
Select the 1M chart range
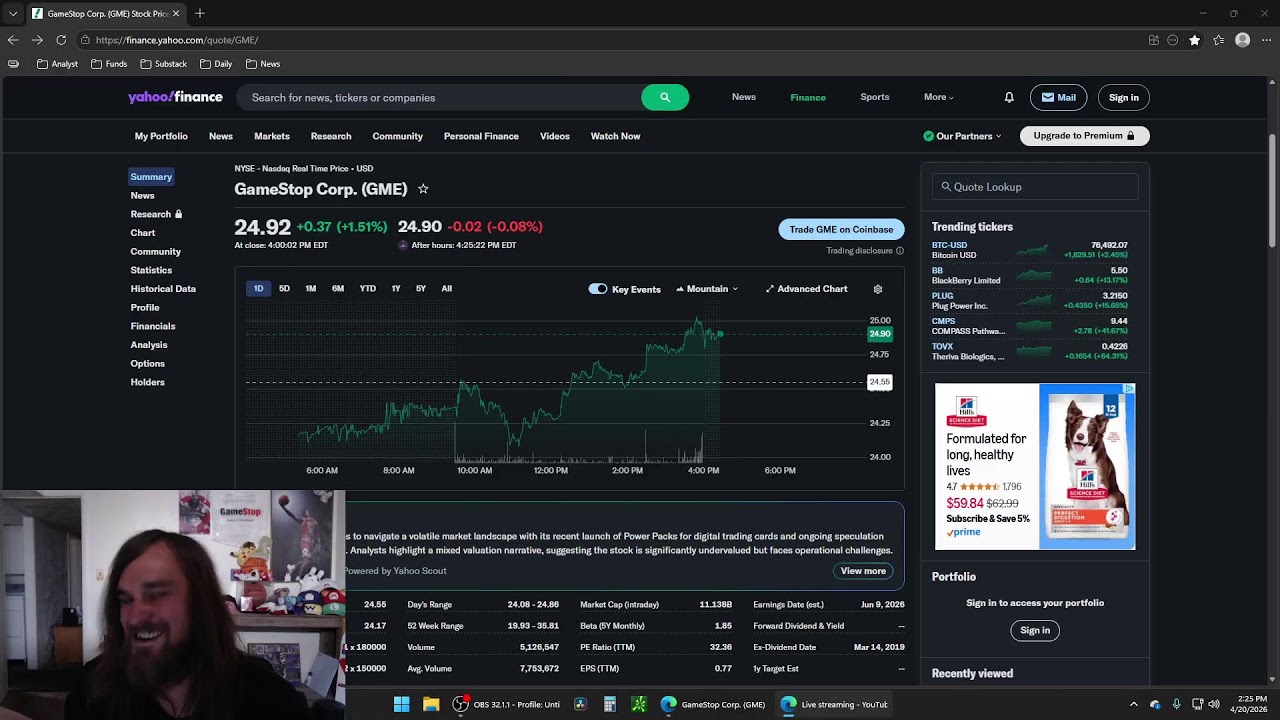[x=311, y=289]
